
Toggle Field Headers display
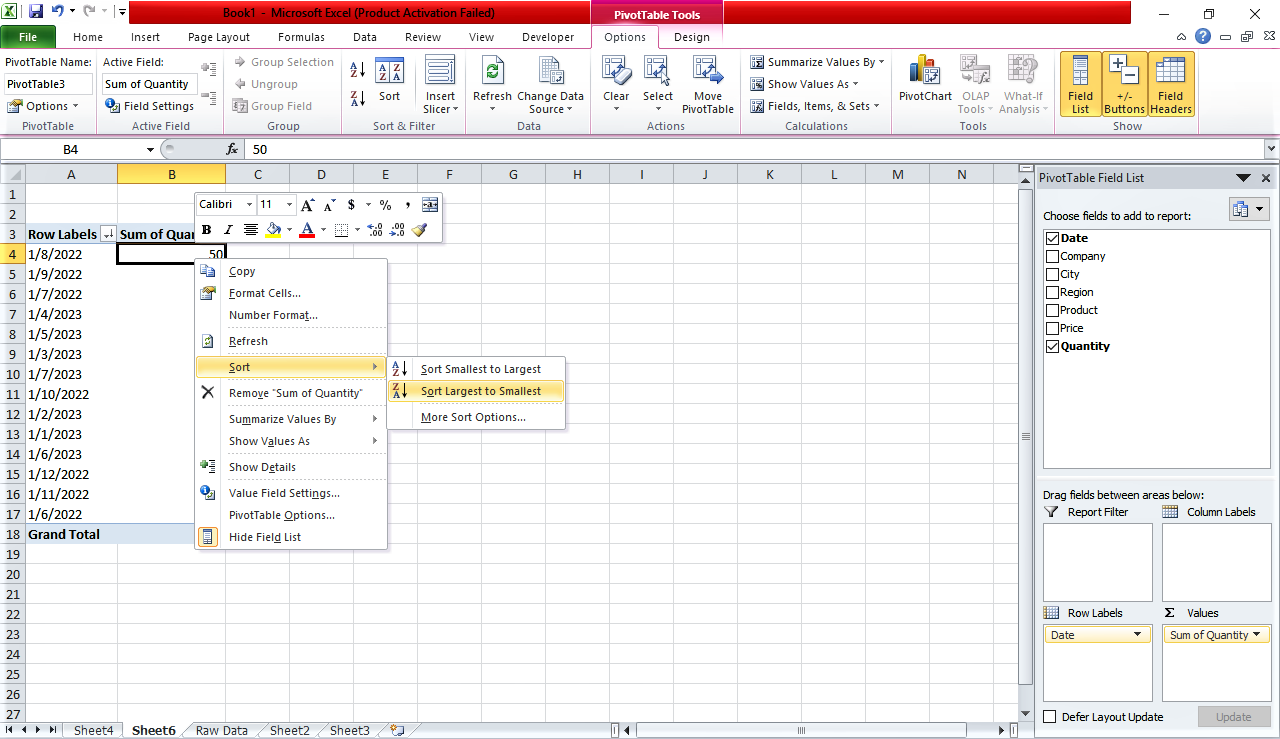point(1171,85)
